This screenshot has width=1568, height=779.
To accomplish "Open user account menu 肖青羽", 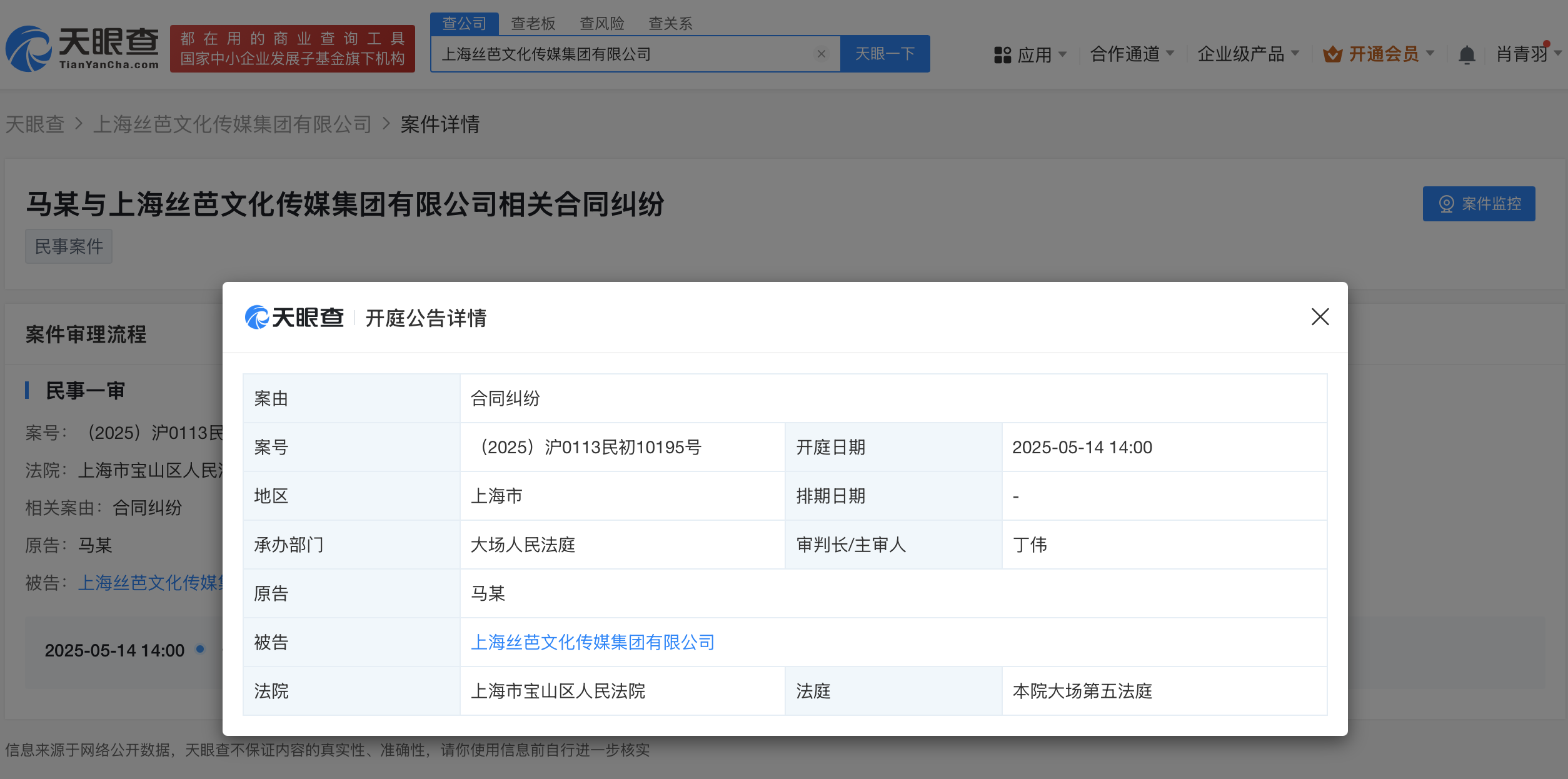I will click(x=1522, y=54).
